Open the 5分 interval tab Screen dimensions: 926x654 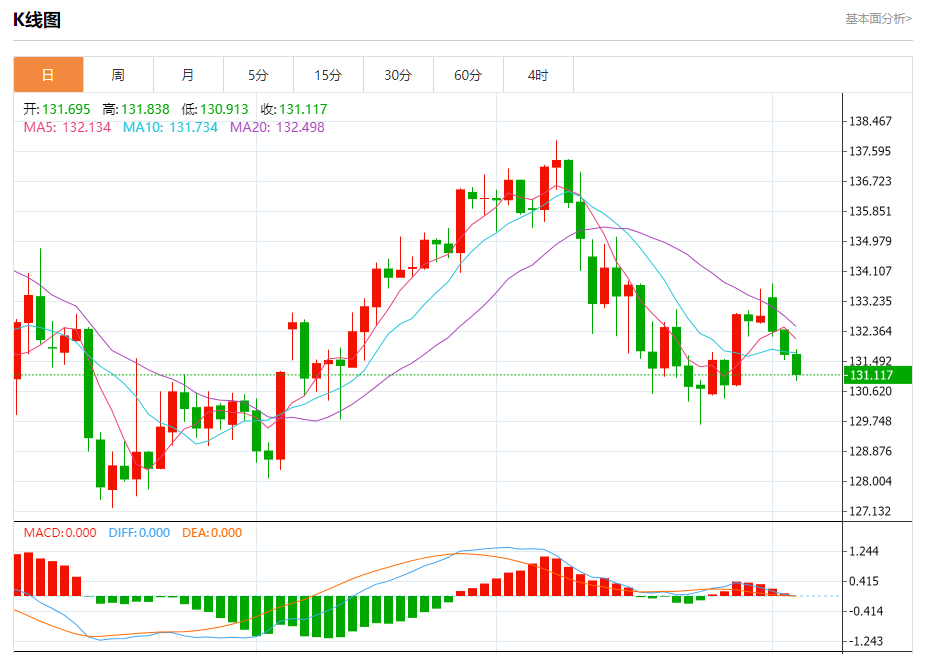258,75
